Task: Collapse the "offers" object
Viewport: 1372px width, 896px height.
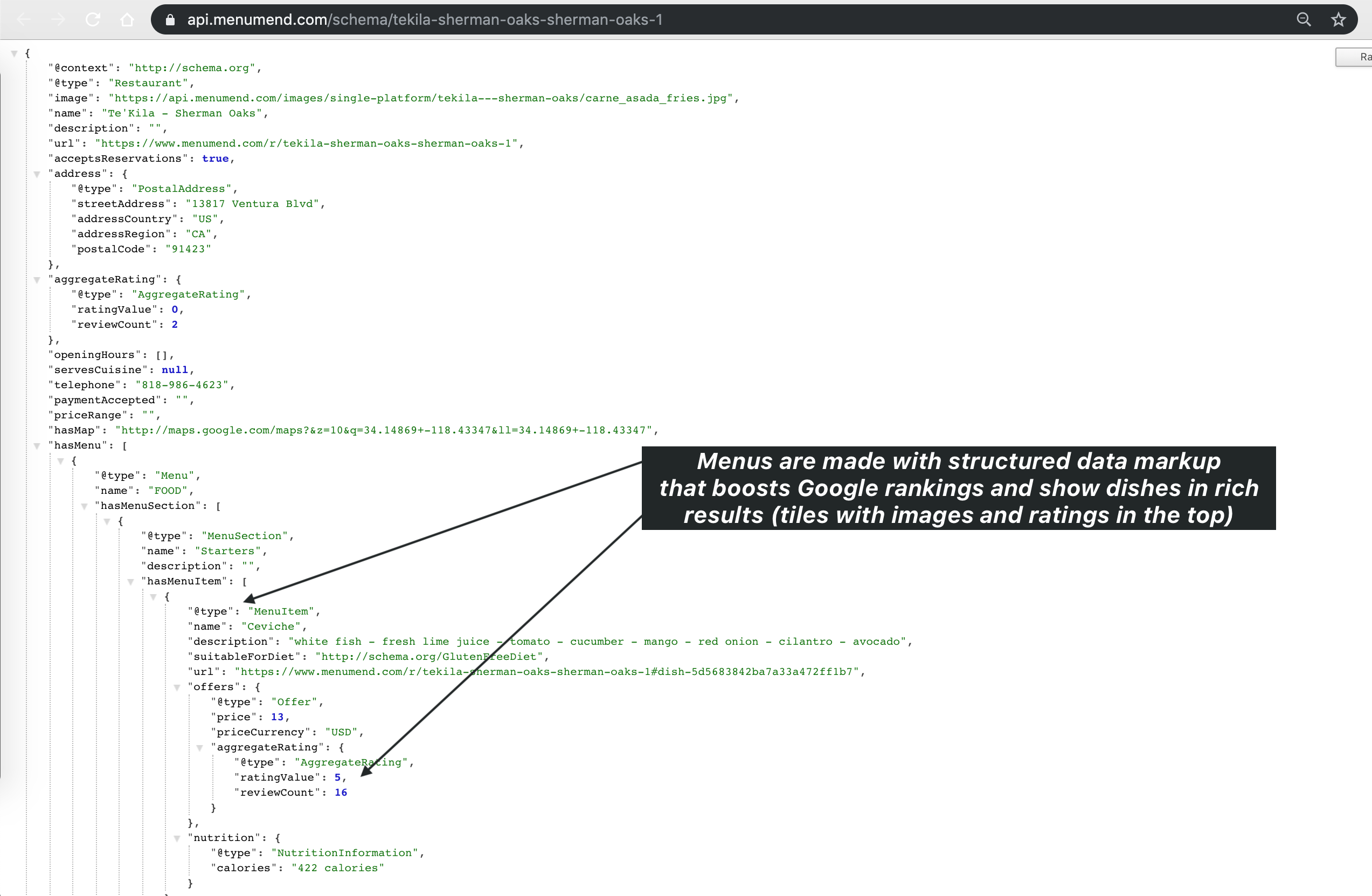Action: pyautogui.click(x=177, y=687)
